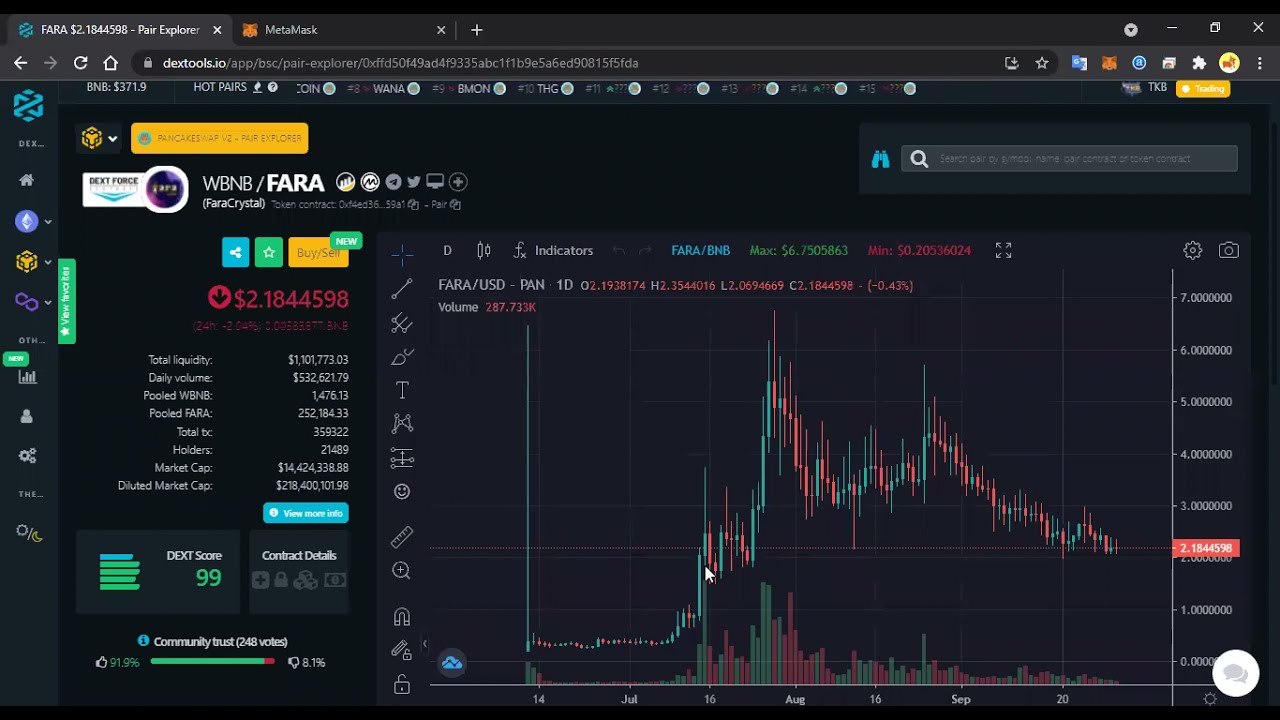
Task: Copy the token contract address
Action: 413,204
